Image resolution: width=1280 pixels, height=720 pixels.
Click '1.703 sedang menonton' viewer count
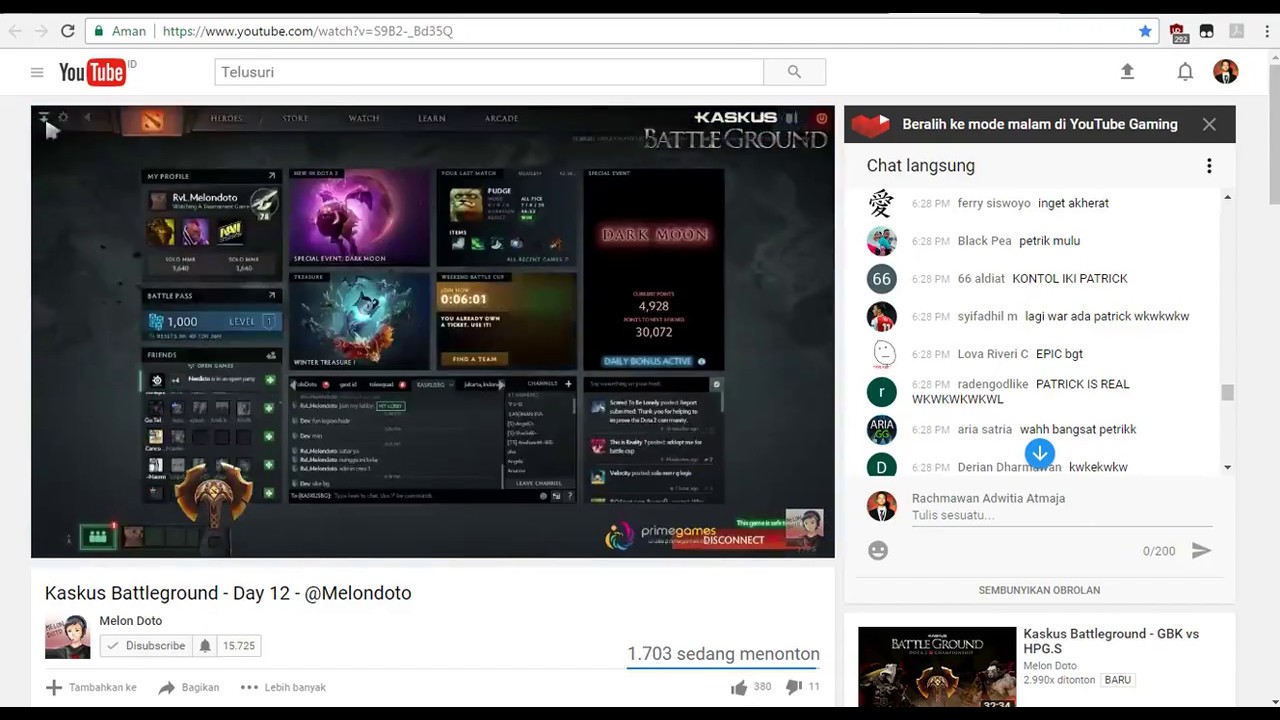(723, 654)
